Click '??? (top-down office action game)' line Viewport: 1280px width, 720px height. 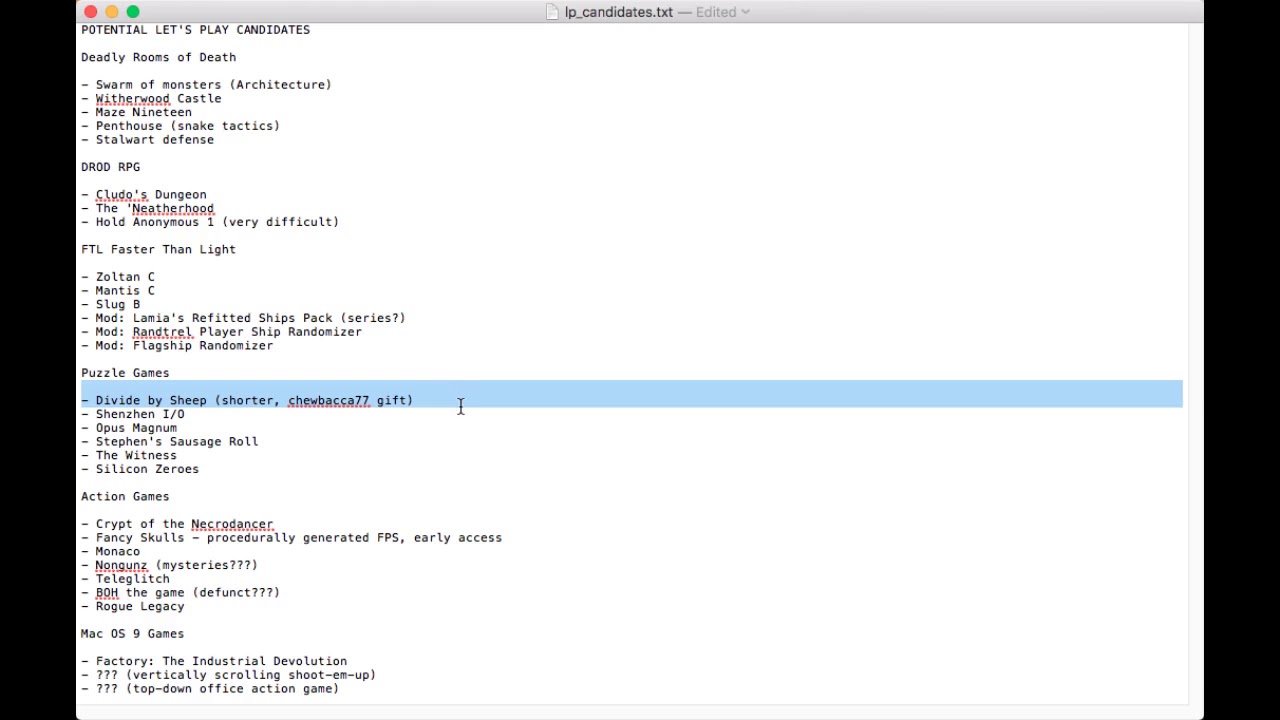tap(210, 689)
